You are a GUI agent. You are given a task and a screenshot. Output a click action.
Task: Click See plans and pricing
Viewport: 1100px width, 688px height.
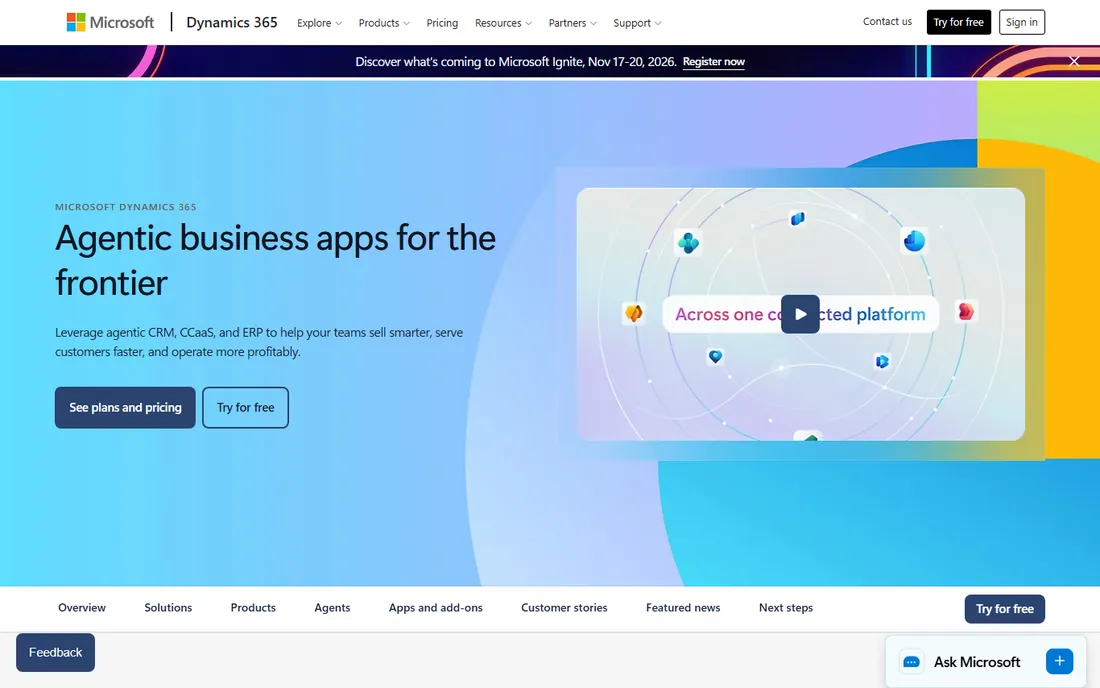coord(125,407)
